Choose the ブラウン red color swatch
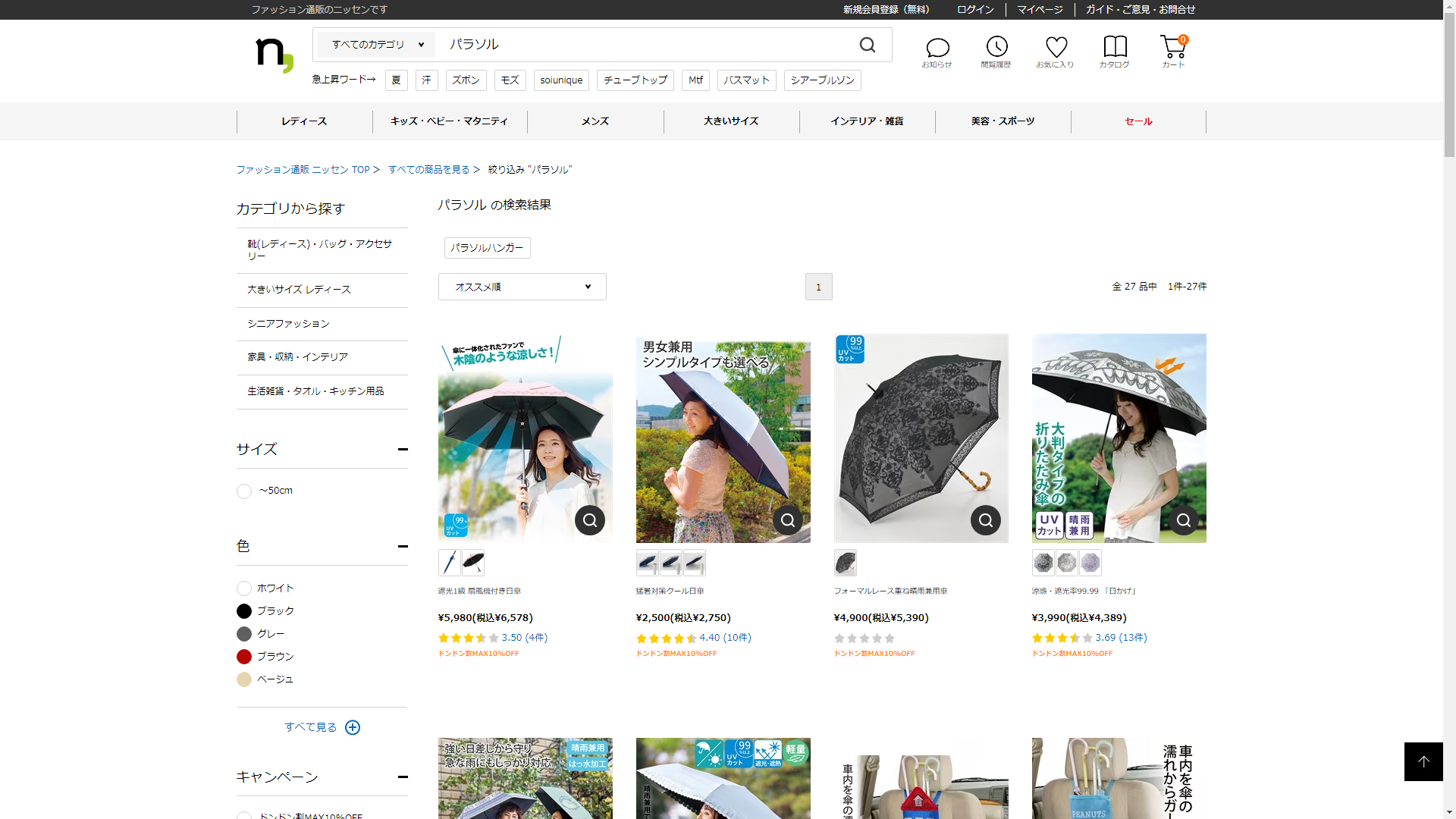The image size is (1456, 819). (244, 657)
